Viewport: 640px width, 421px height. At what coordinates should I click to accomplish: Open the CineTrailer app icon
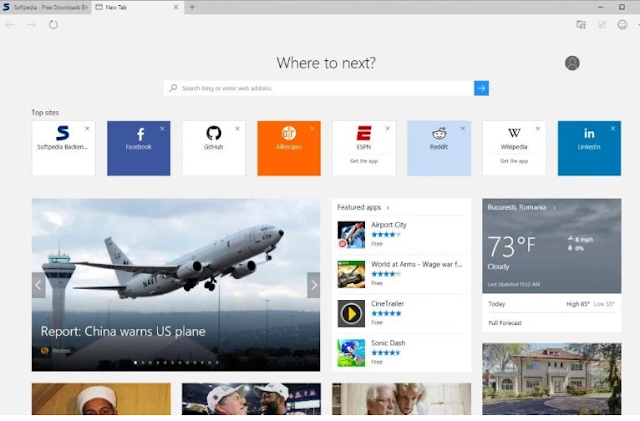(x=351, y=314)
